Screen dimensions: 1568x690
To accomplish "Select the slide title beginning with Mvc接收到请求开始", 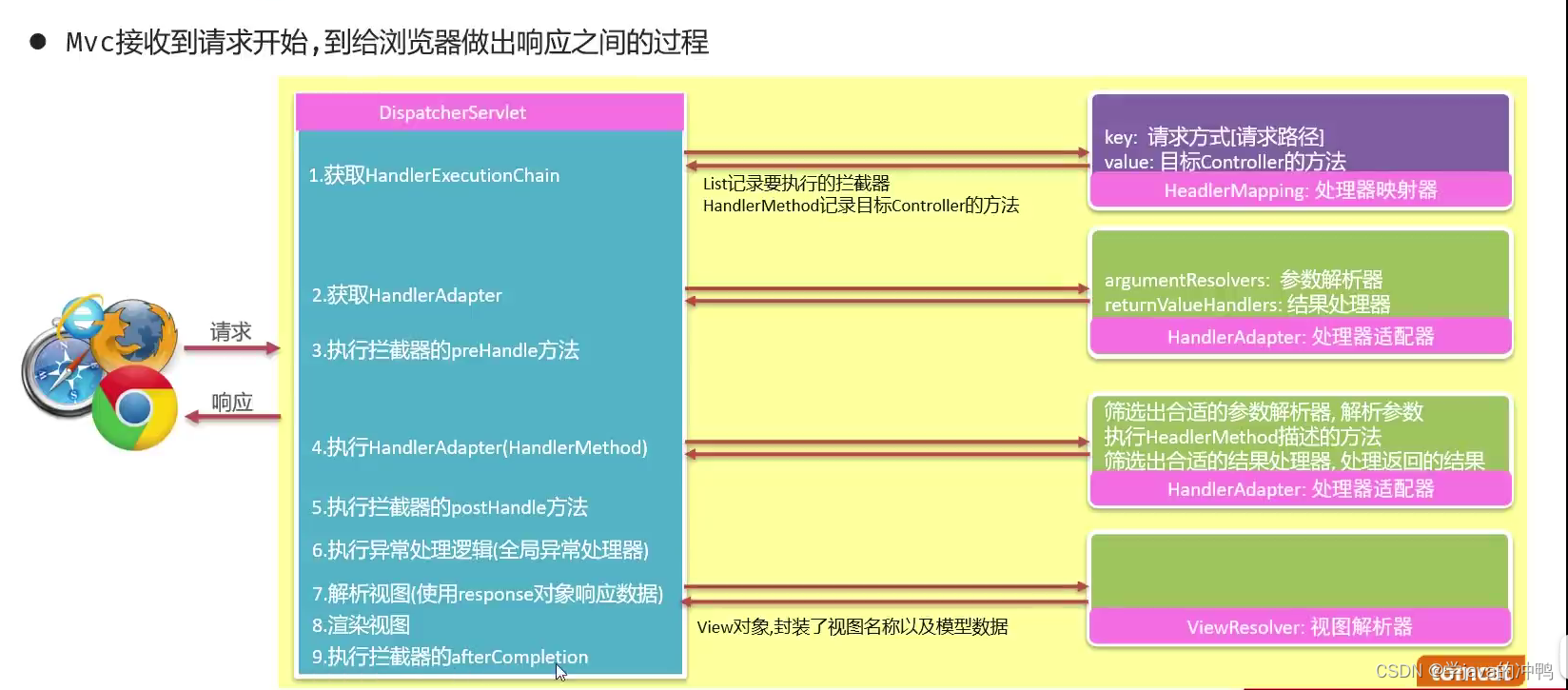I will point(387,42).
